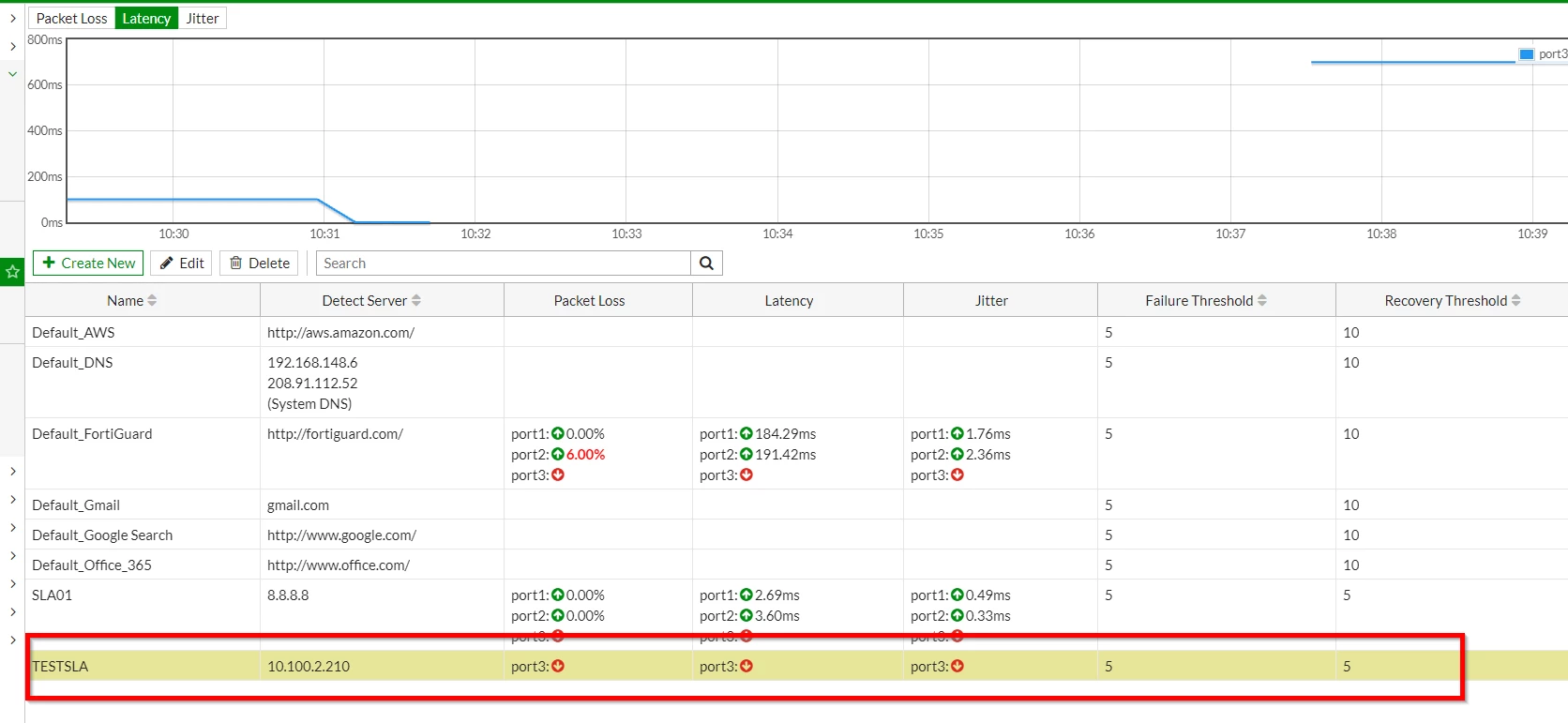Collapse the green down-chevron sidebar section
Image resolution: width=1568 pixels, height=723 pixels.
tap(12, 73)
